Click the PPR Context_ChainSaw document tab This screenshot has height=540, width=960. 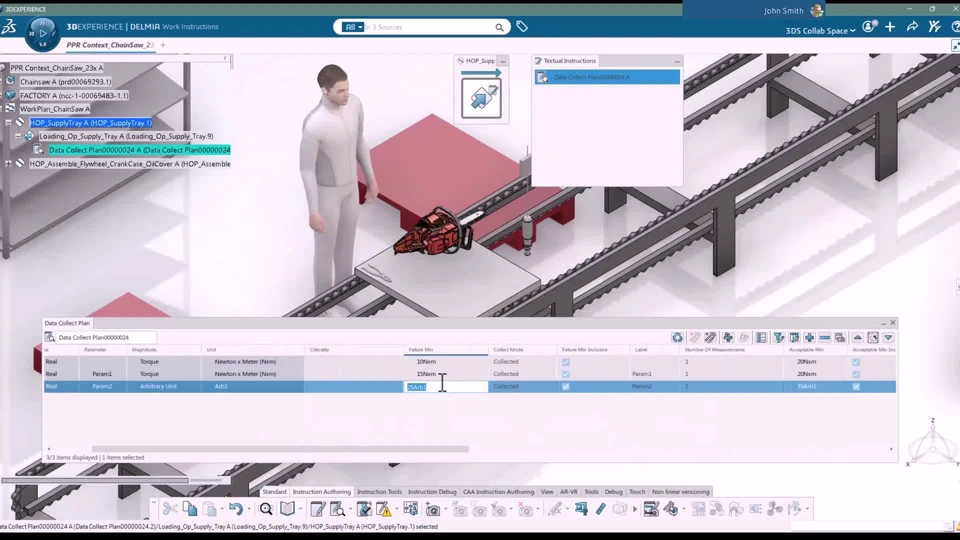tap(110, 45)
